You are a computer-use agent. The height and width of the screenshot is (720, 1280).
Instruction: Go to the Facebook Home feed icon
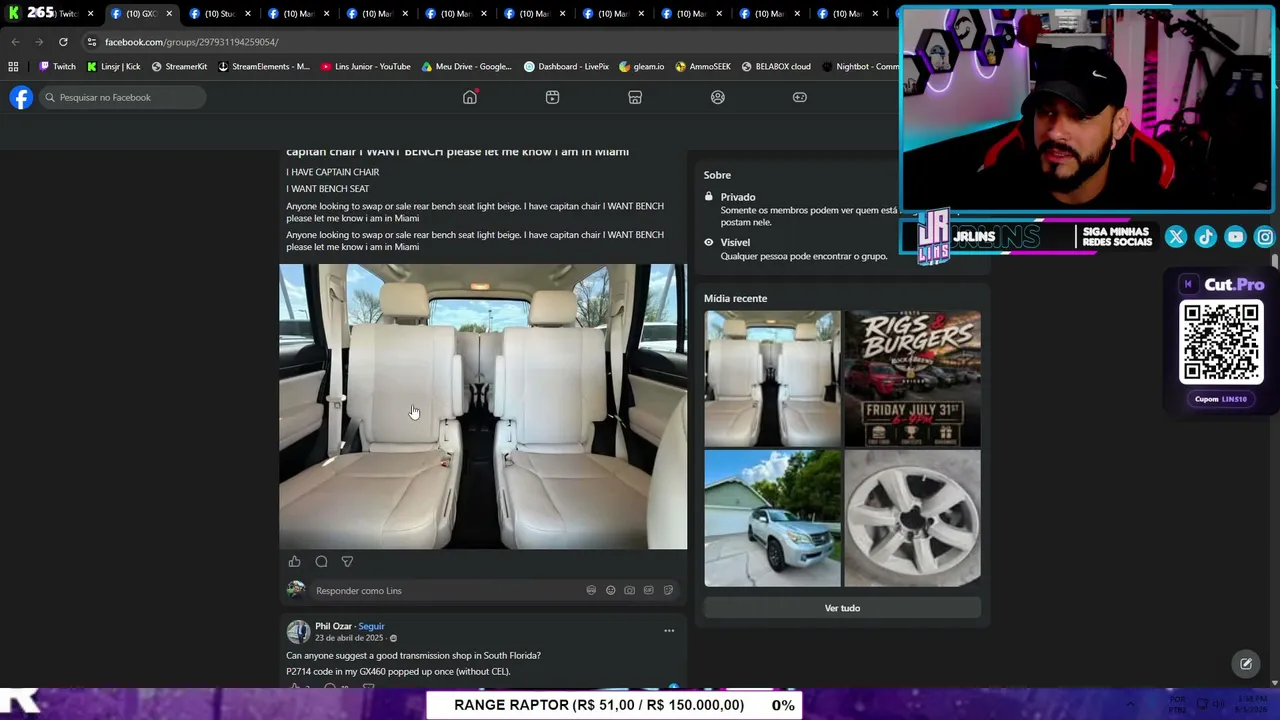point(470,97)
